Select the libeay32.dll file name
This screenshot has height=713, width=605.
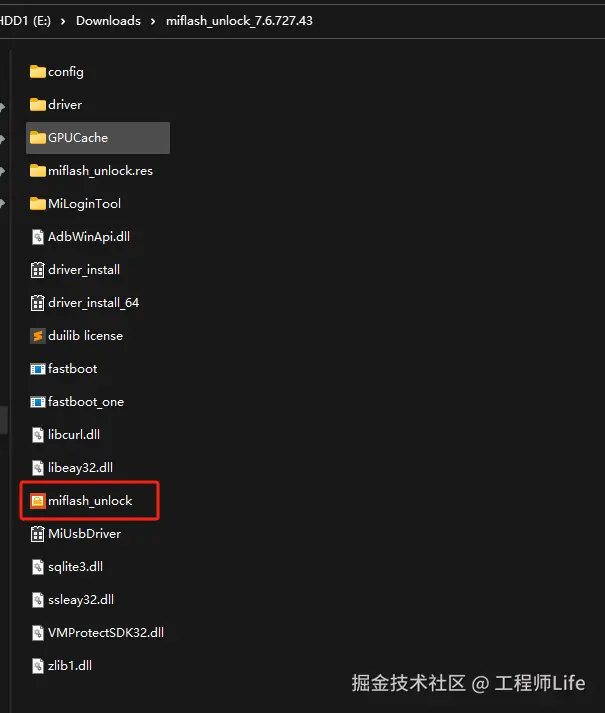point(81,468)
